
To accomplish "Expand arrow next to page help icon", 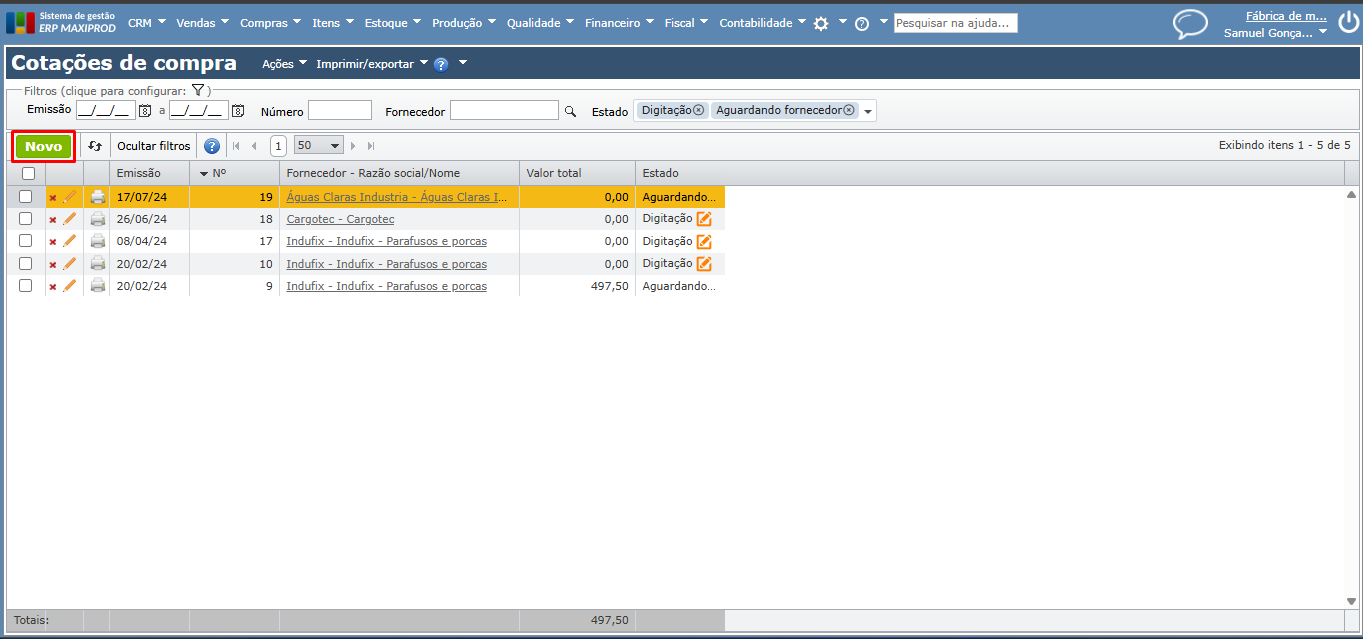I will (463, 63).
